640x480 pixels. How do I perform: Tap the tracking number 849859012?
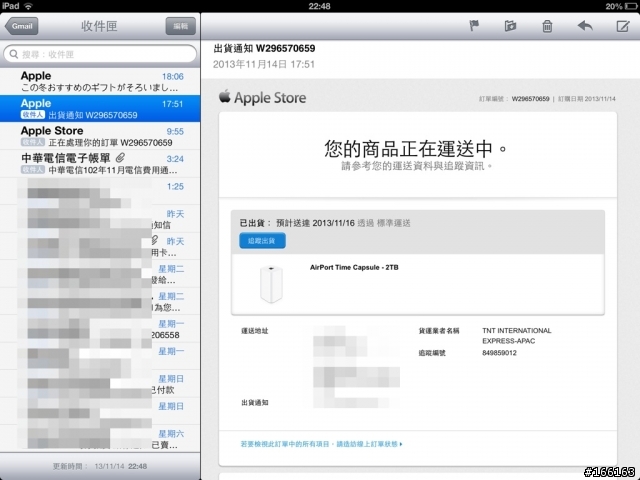click(x=499, y=353)
